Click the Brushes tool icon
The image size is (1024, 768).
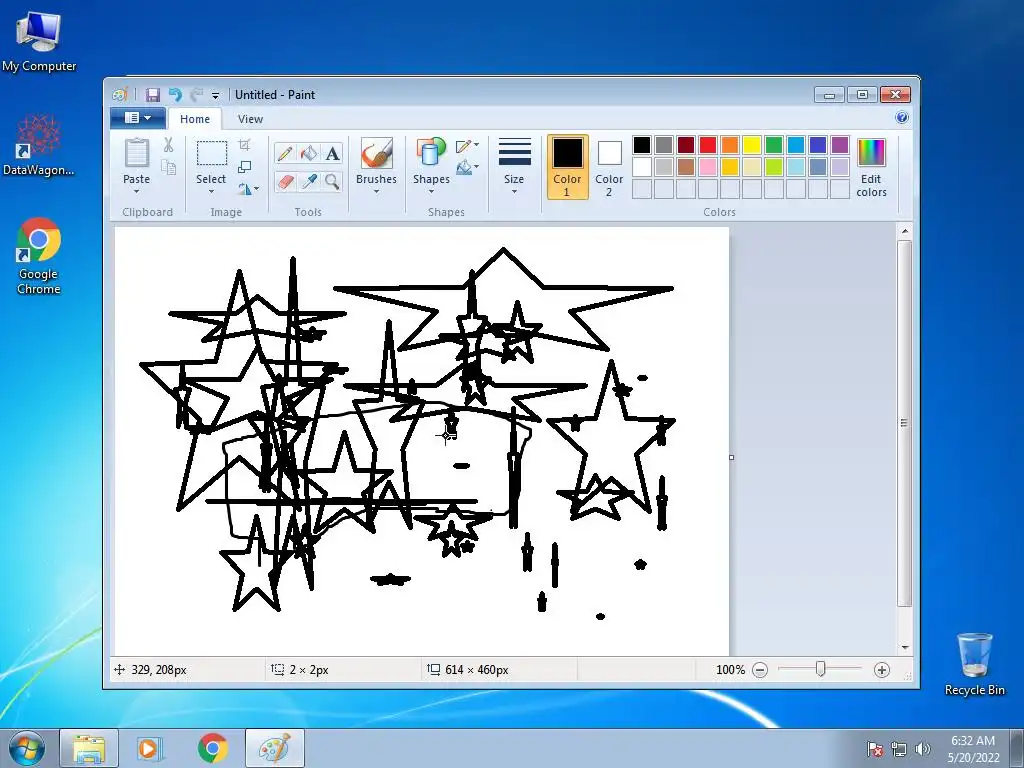point(376,153)
